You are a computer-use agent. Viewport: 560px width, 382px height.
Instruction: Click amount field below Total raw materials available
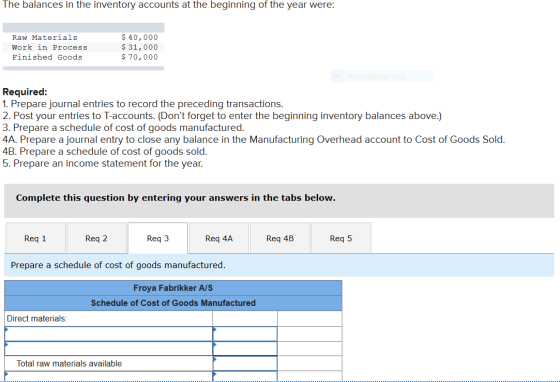[x=245, y=376]
